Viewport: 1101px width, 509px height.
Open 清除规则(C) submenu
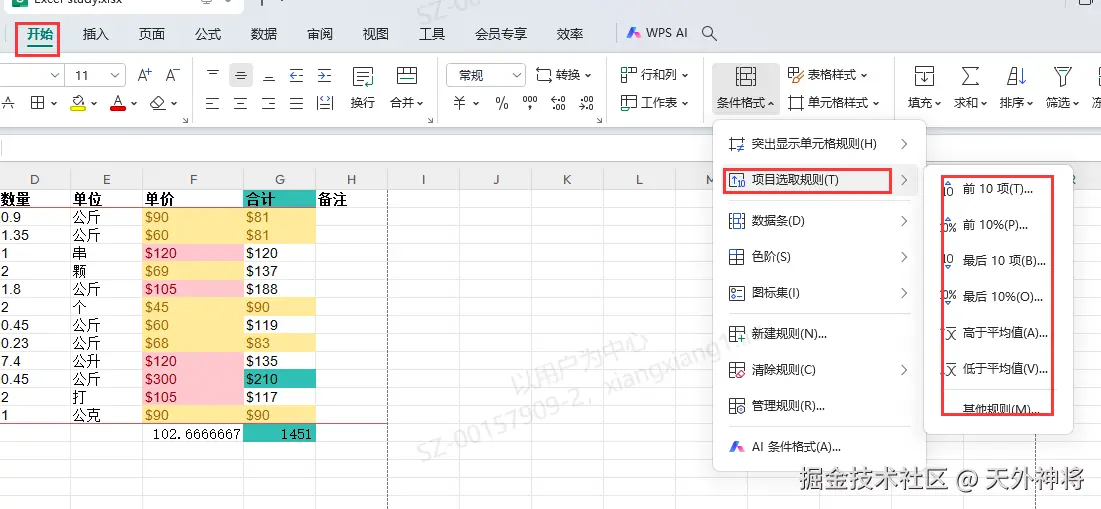[x=819, y=369]
